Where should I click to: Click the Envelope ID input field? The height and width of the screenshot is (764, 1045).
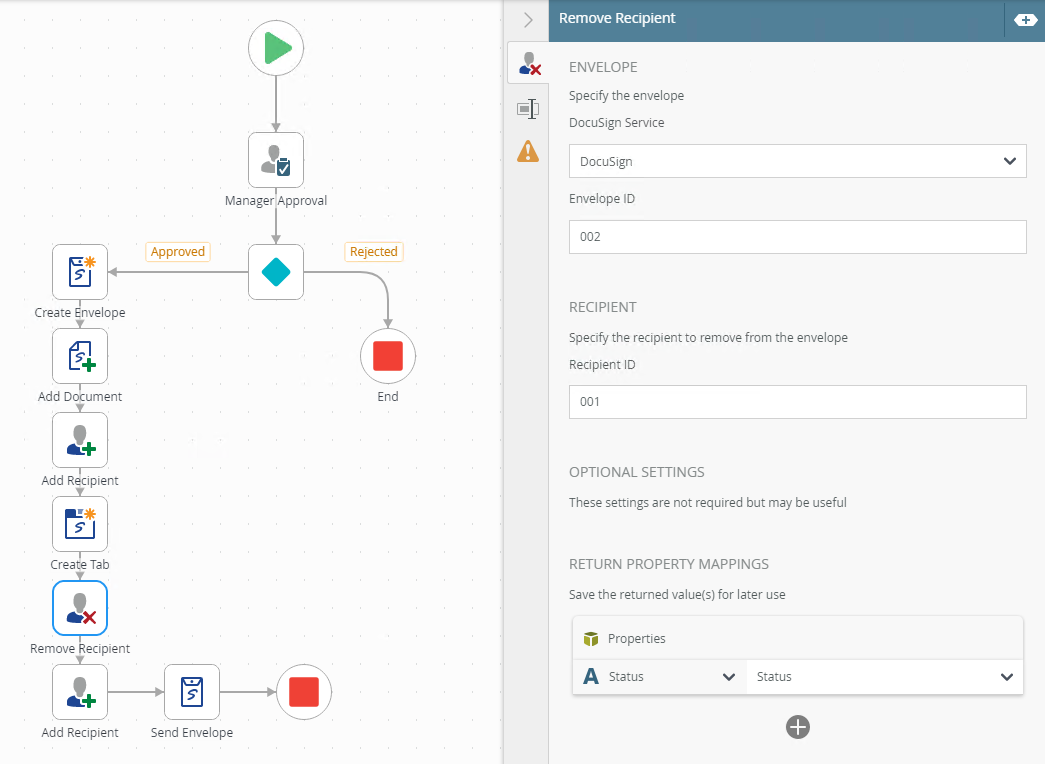[797, 237]
